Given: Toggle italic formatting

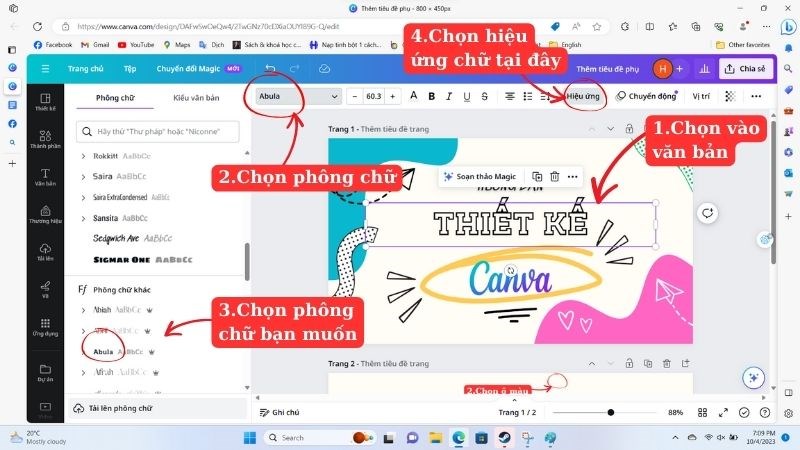Looking at the screenshot, I should [x=449, y=96].
